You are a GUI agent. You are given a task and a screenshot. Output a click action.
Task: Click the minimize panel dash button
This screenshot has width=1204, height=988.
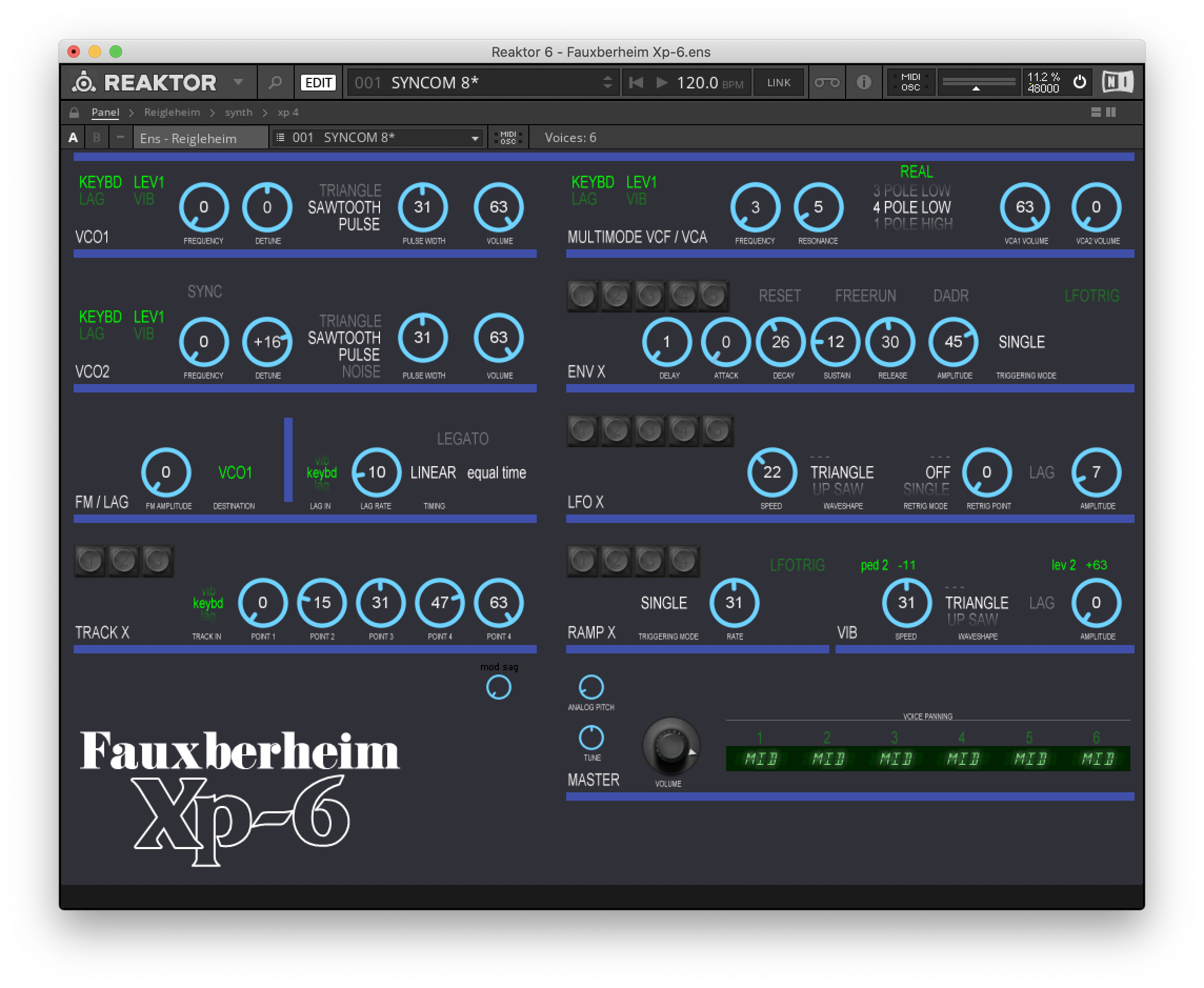pyautogui.click(x=120, y=138)
